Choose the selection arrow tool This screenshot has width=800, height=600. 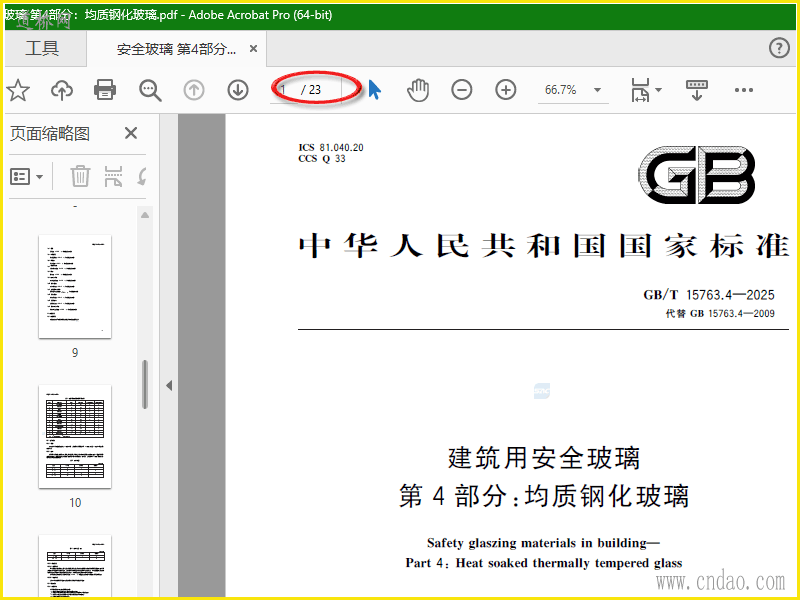pos(374,90)
